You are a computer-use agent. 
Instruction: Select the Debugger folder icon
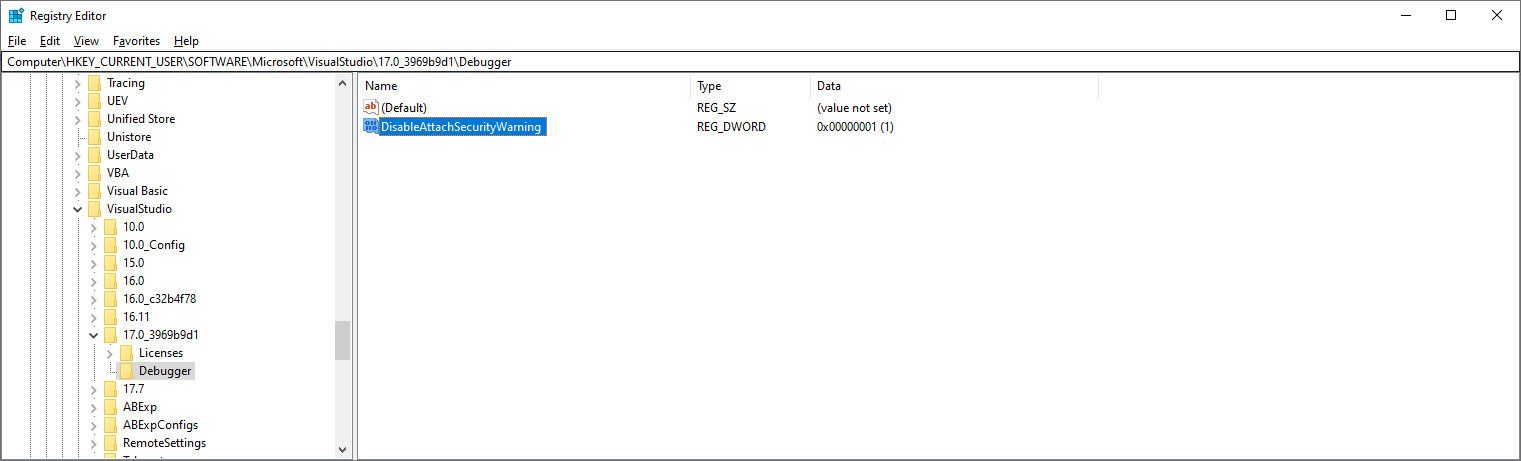coord(127,371)
